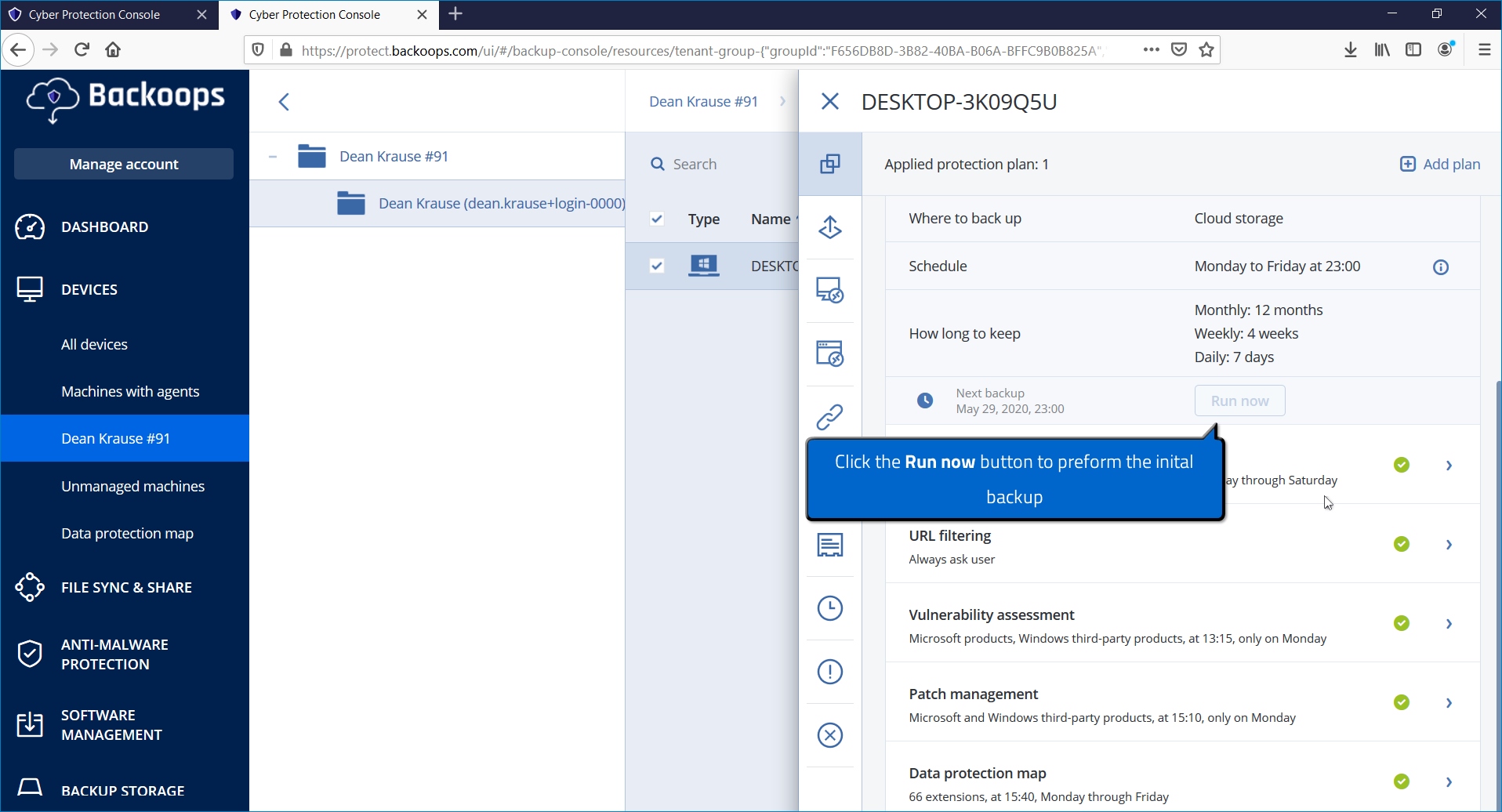The image size is (1502, 812).
Task: Open a new browser tab
Action: pos(455,14)
